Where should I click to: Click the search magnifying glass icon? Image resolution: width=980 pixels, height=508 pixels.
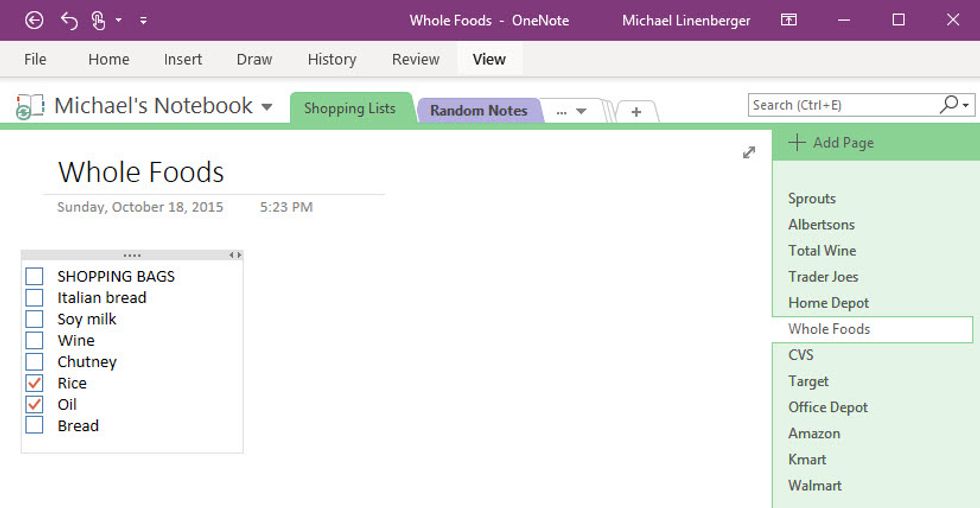[948, 104]
